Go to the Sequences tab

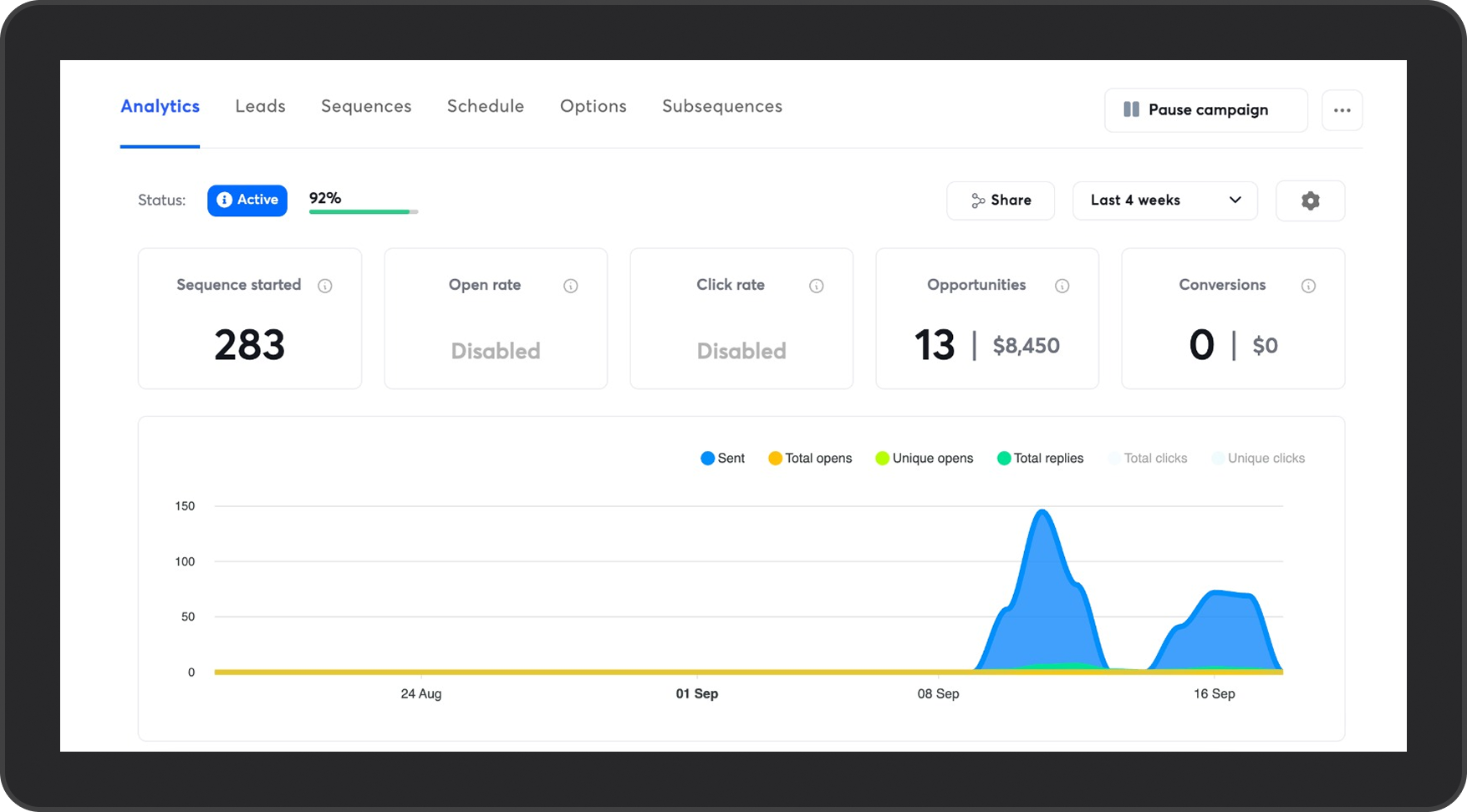point(366,106)
